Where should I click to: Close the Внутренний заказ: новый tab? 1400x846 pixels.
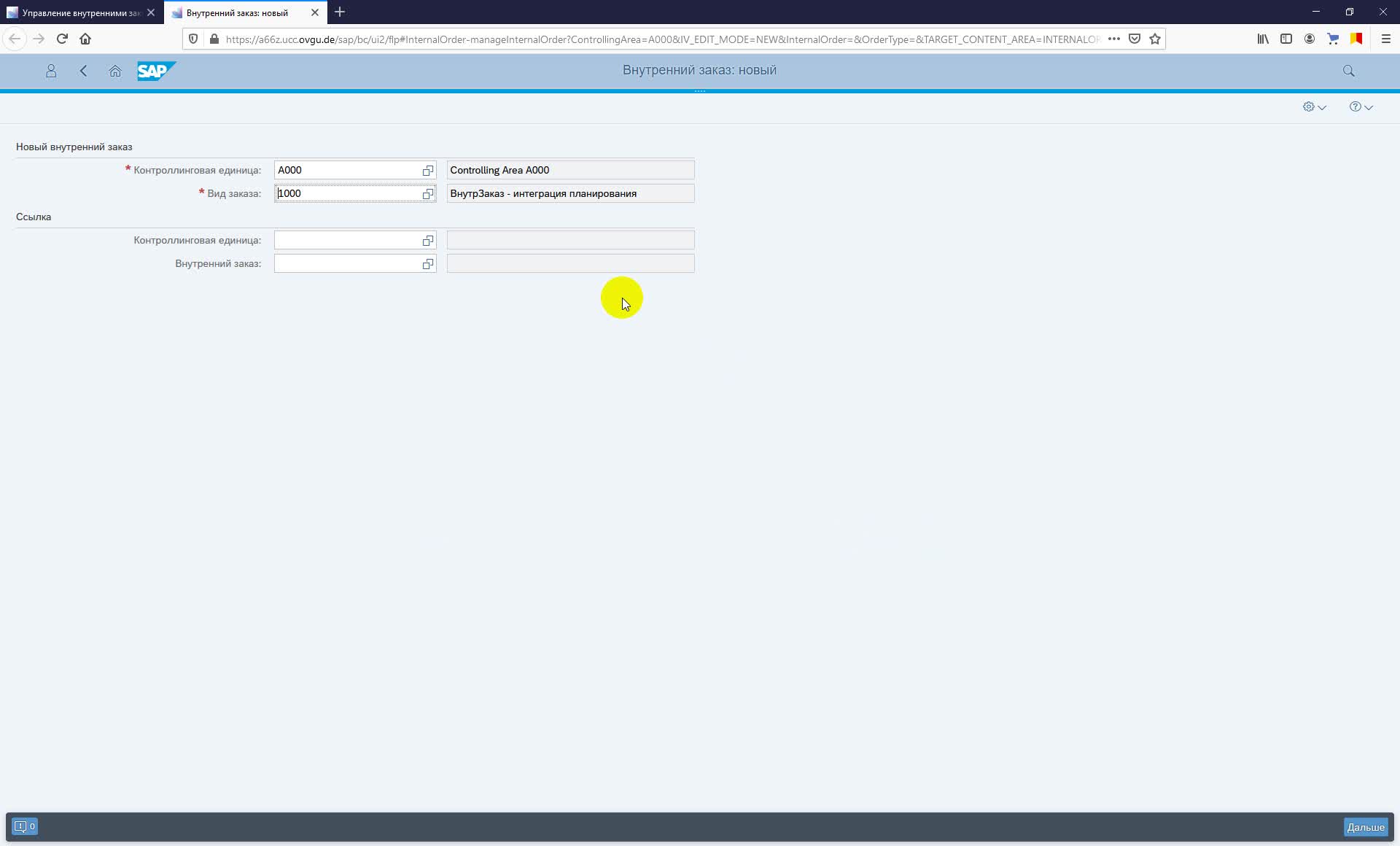315,12
